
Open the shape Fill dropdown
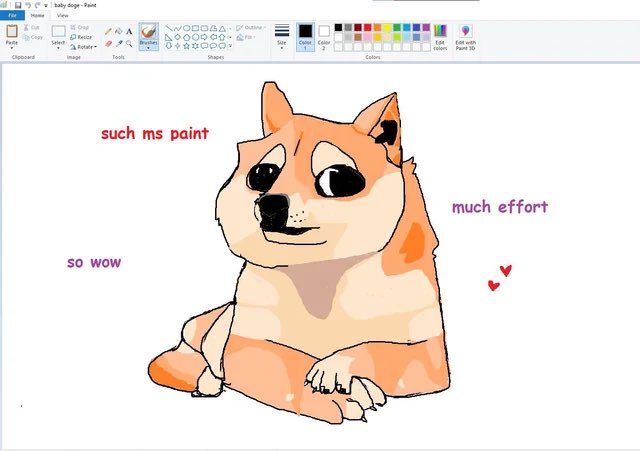point(246,37)
